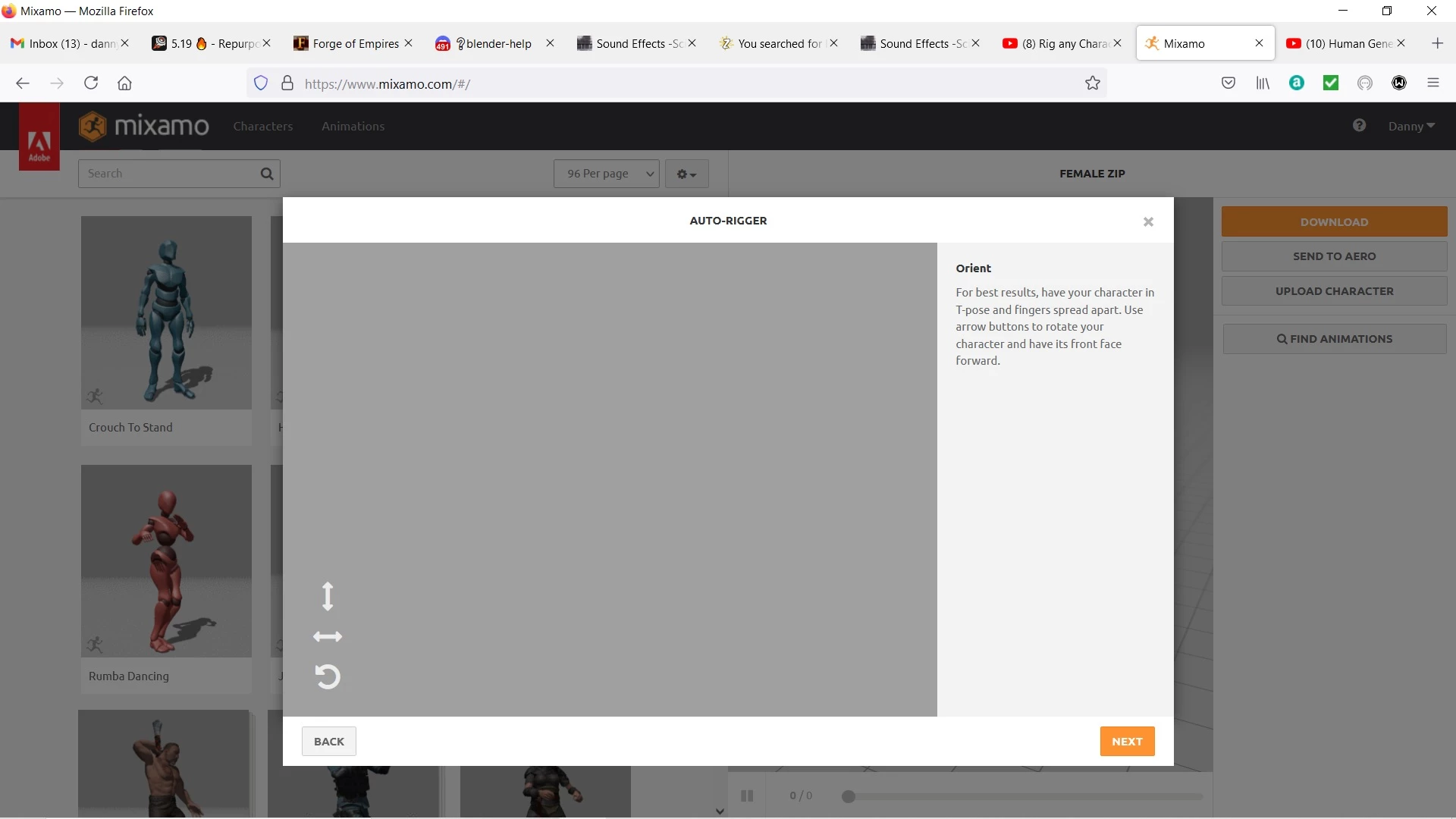Image resolution: width=1456 pixels, height=819 pixels.
Task: Open Firefox hamburger menu
Action: [1432, 83]
